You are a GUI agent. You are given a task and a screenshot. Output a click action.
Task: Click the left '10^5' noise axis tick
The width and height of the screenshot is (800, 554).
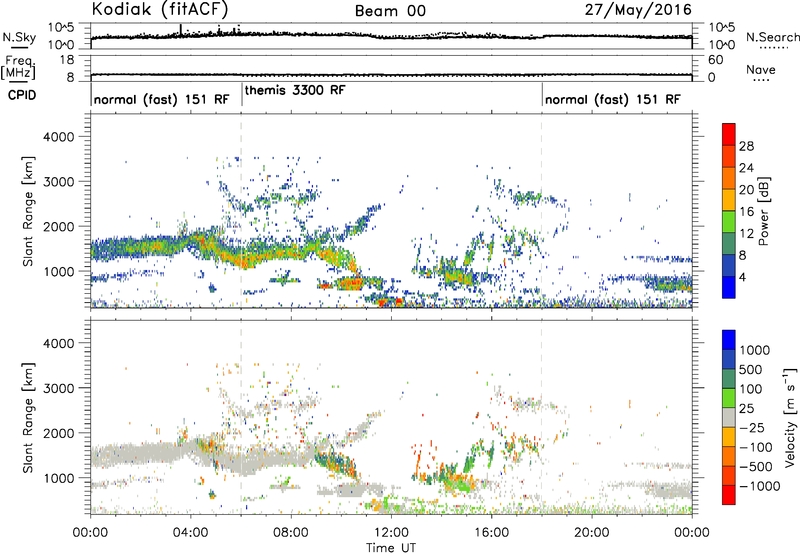pos(61,27)
